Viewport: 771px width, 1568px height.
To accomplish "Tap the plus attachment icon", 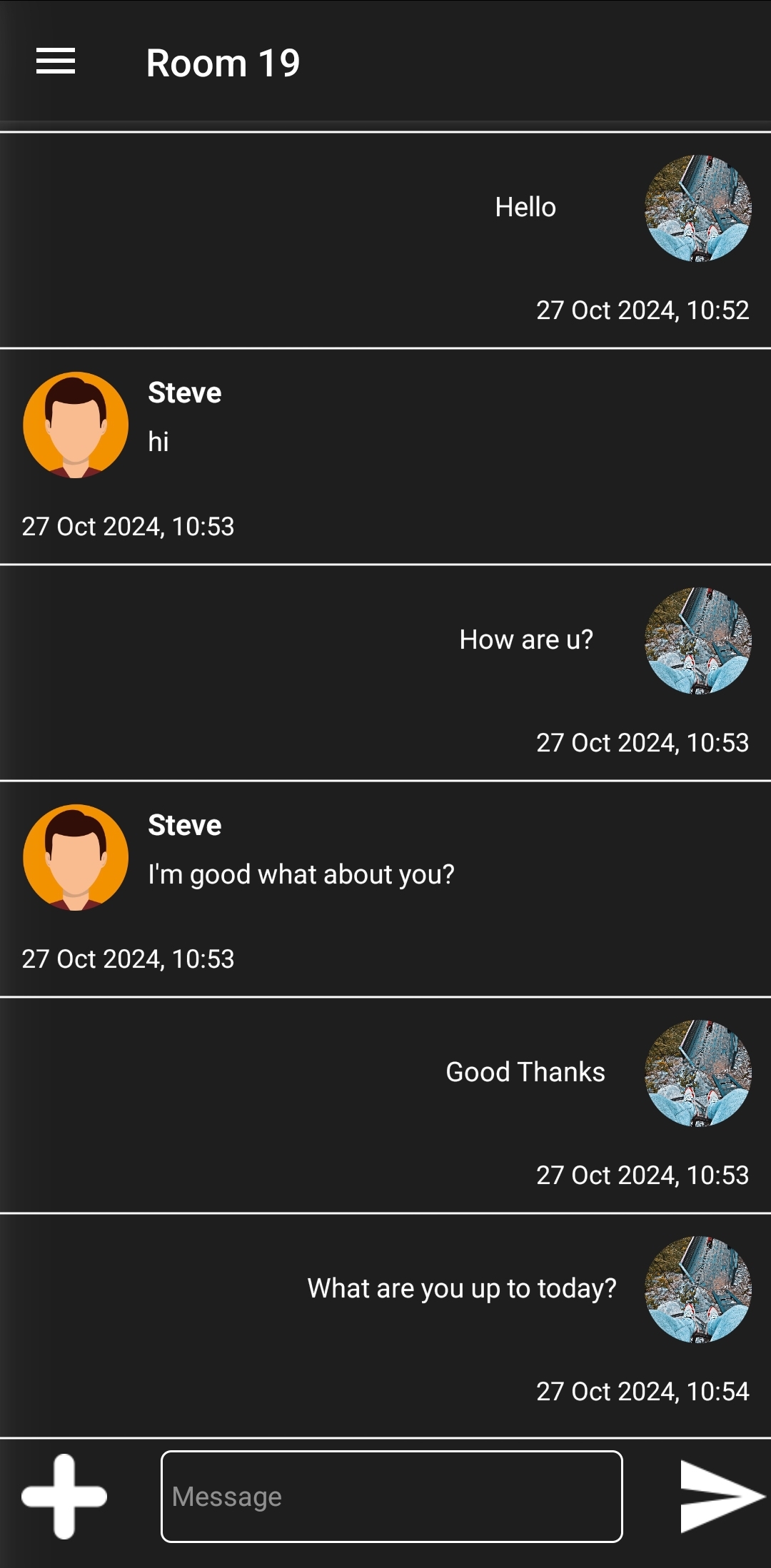I will (64, 1496).
